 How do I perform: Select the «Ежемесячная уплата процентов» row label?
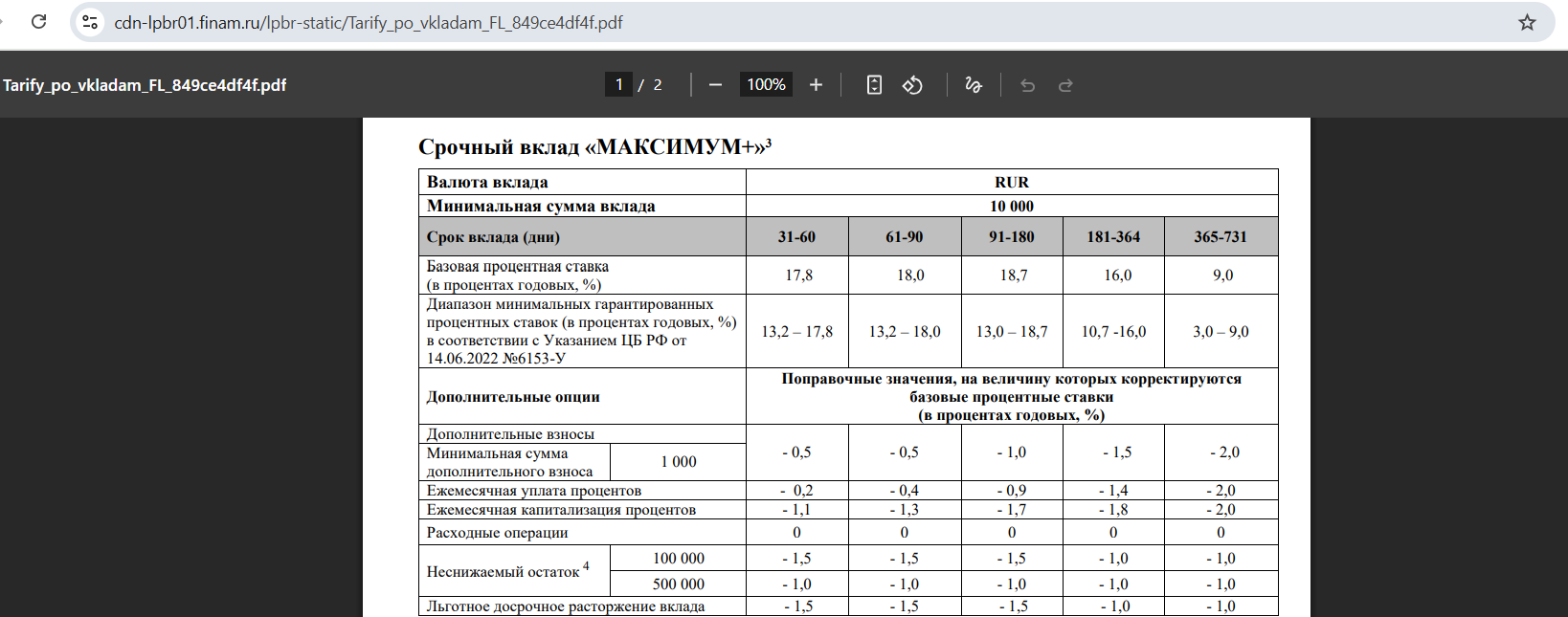534,491
